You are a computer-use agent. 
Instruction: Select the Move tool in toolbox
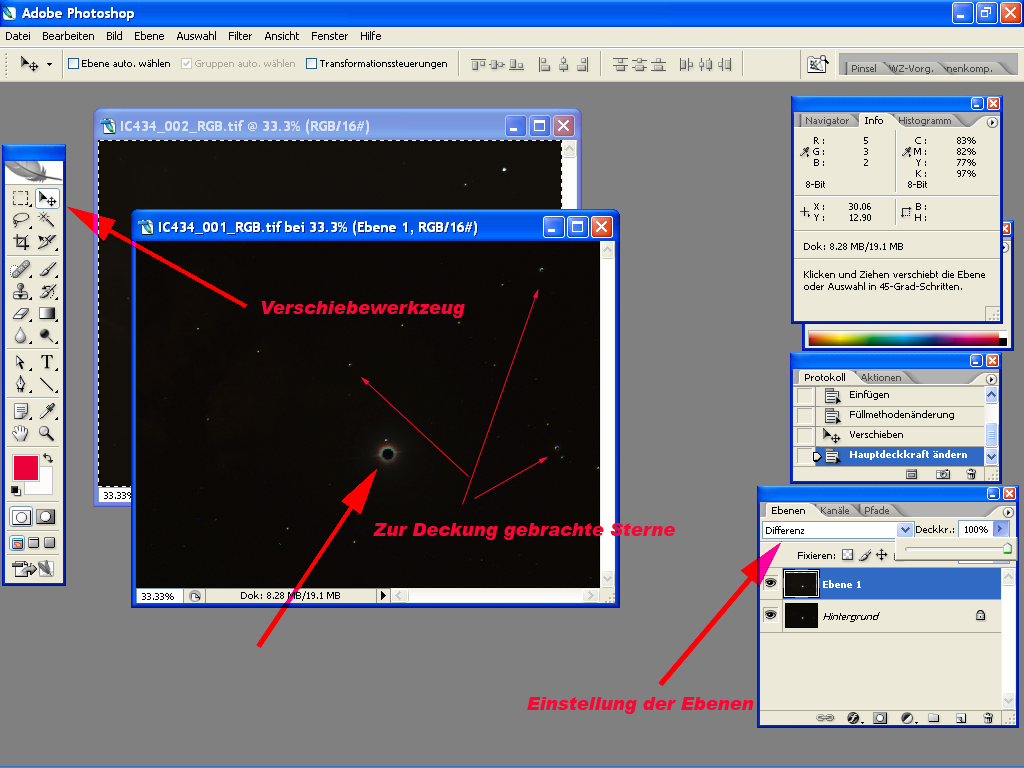pos(47,198)
